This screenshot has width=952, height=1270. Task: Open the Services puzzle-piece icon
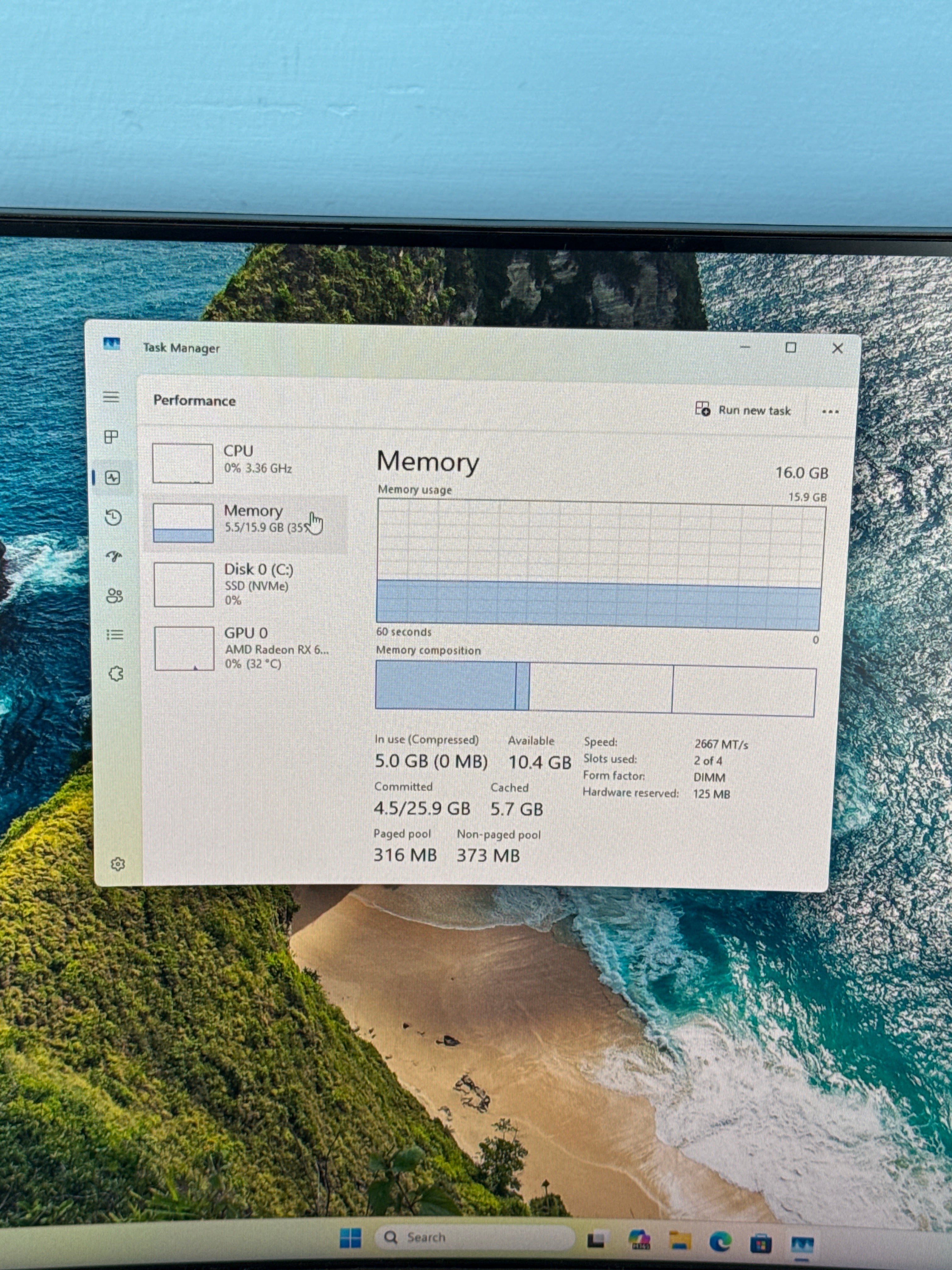coord(116,673)
